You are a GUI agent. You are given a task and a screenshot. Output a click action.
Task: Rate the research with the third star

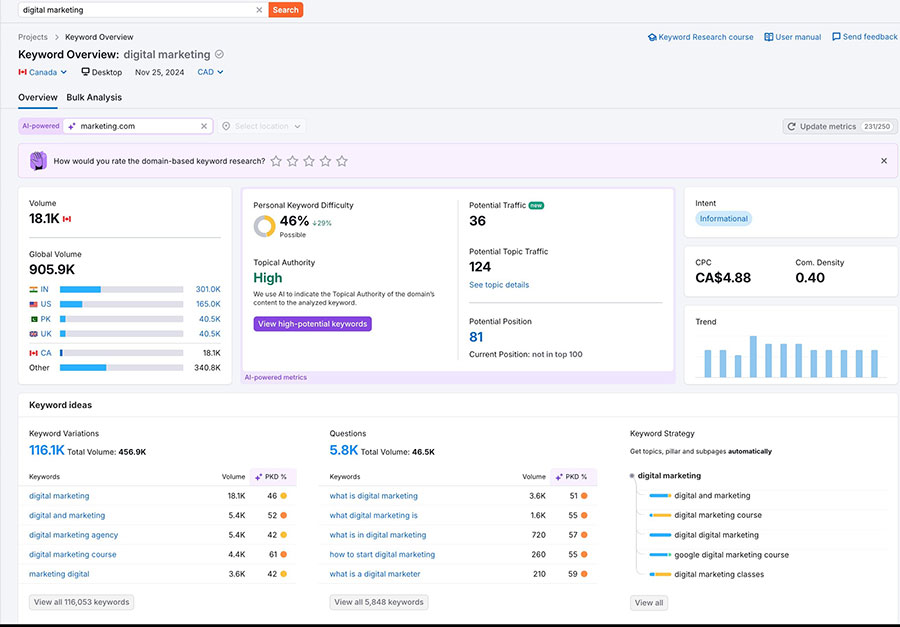pos(309,161)
